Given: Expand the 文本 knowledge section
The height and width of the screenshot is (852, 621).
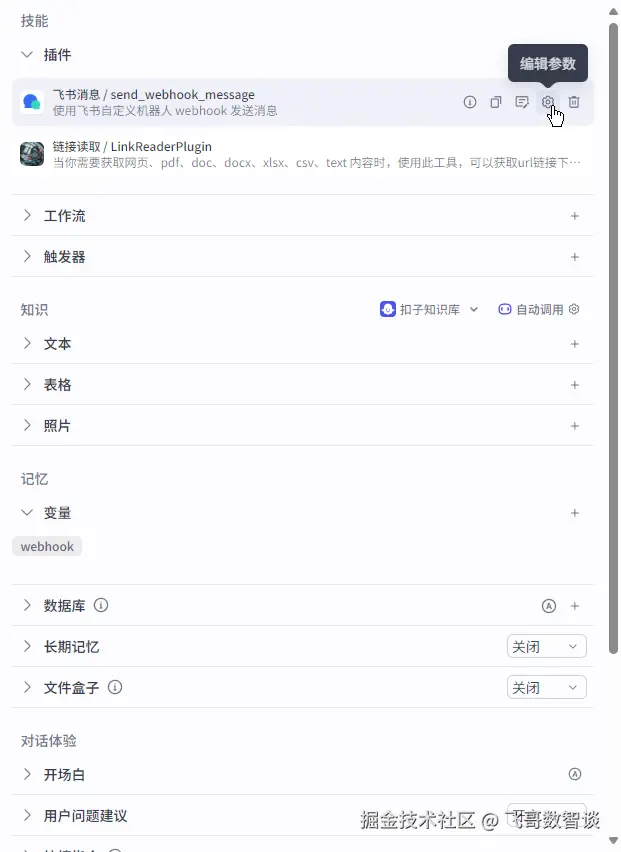Looking at the screenshot, I should point(27,343).
